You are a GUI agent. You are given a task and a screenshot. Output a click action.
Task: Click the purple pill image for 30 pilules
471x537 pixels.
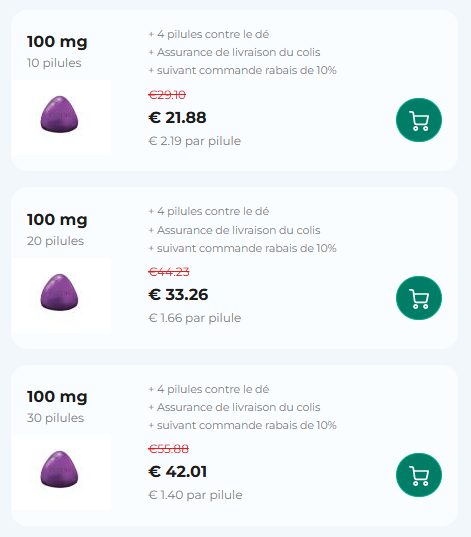pos(59,469)
